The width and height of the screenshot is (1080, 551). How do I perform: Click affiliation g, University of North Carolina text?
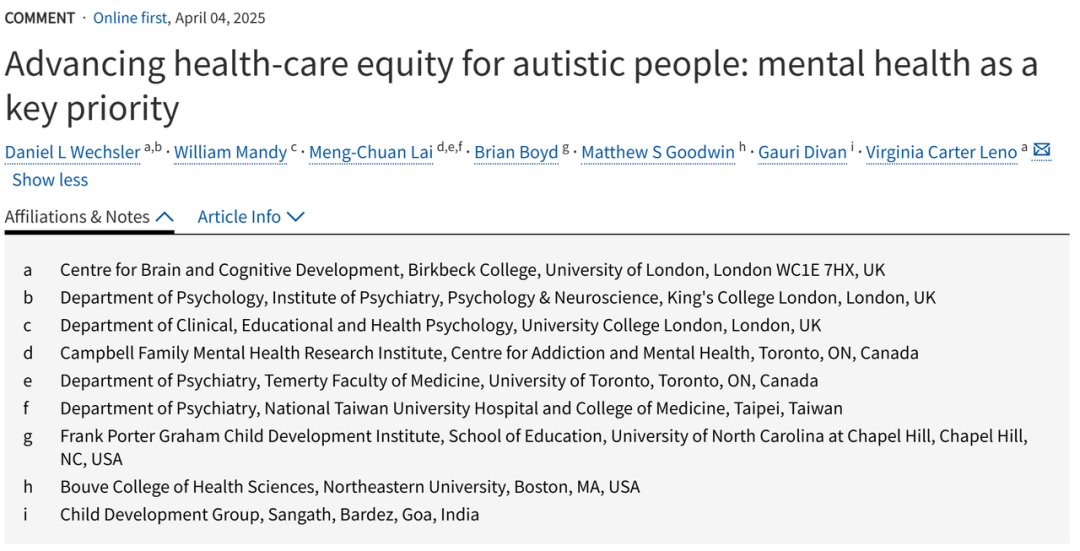coord(543,447)
